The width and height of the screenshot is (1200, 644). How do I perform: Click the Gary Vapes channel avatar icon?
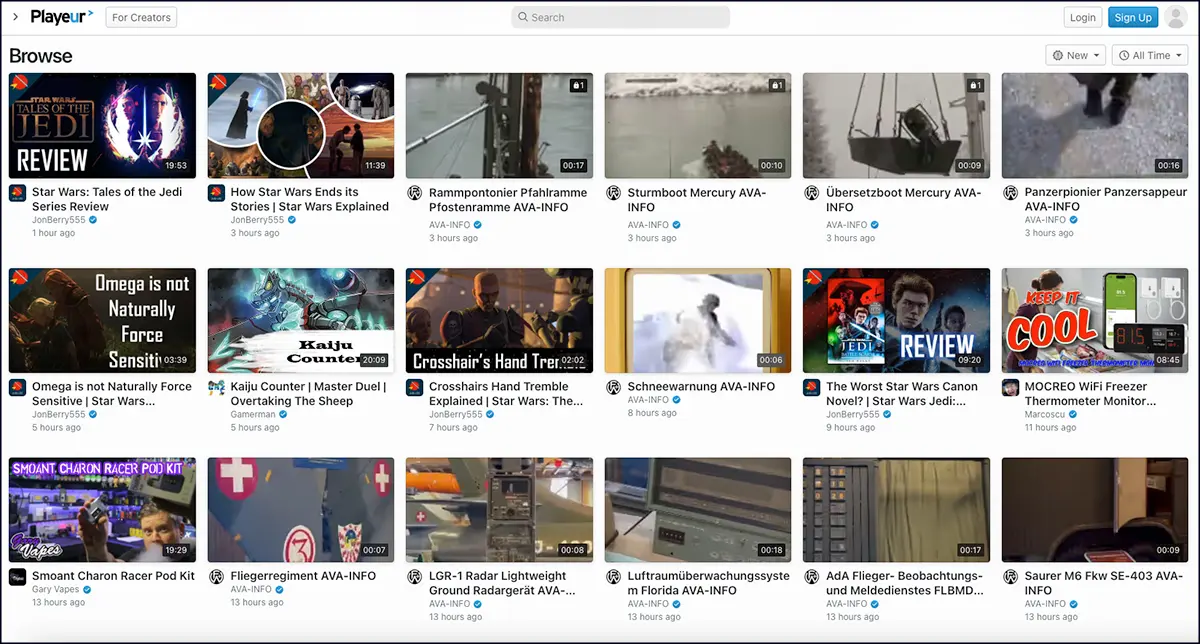tap(17, 577)
